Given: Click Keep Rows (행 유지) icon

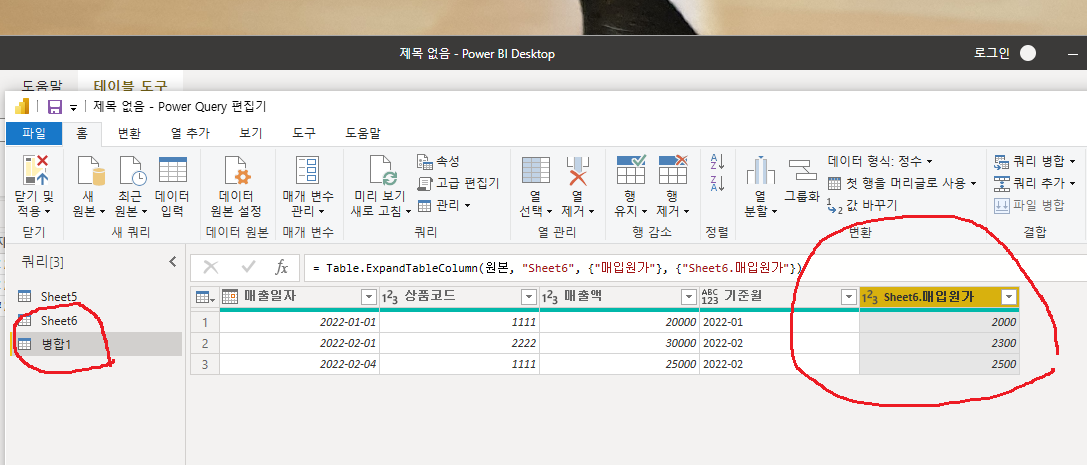Looking at the screenshot, I should (x=630, y=170).
